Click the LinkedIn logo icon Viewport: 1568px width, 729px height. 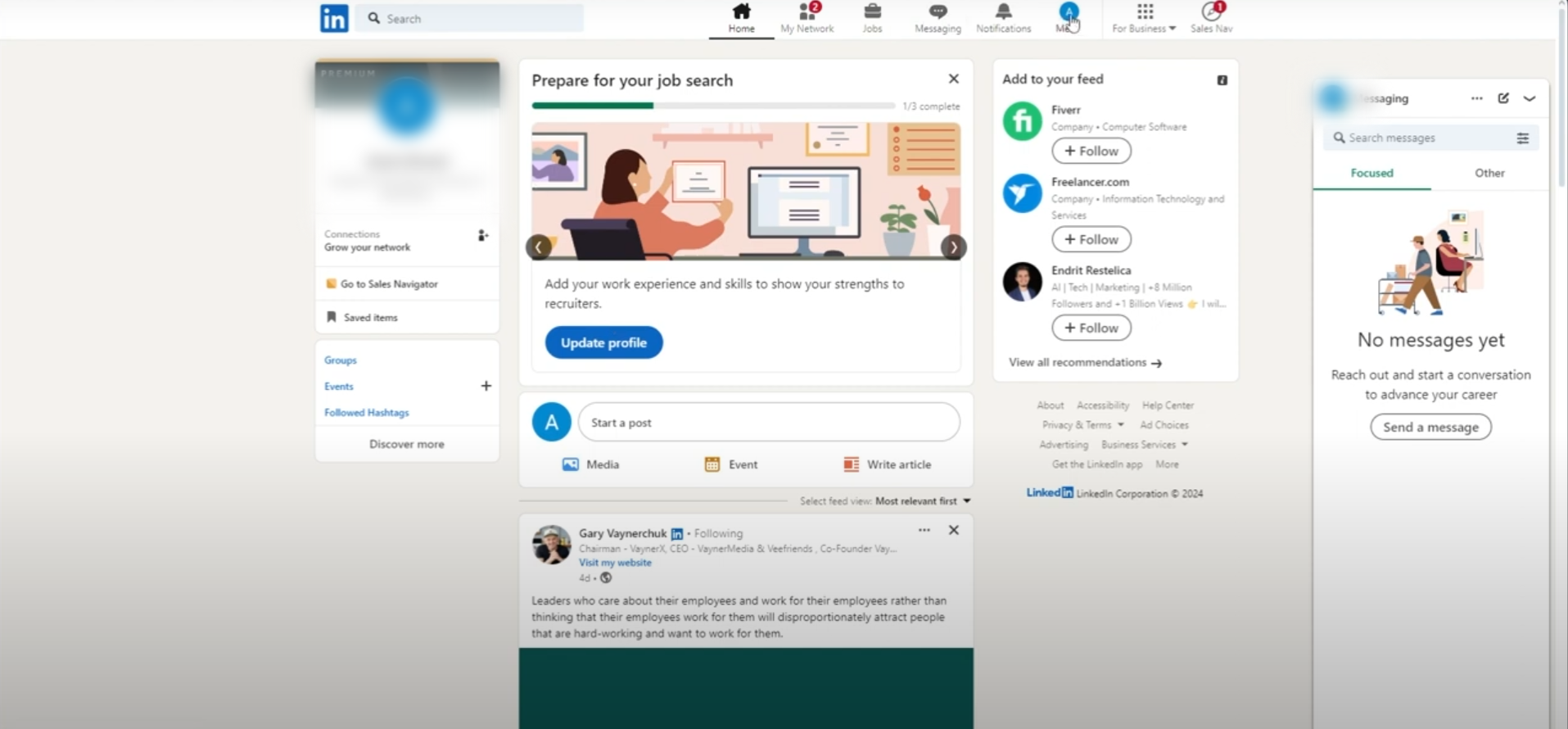pyautogui.click(x=334, y=18)
